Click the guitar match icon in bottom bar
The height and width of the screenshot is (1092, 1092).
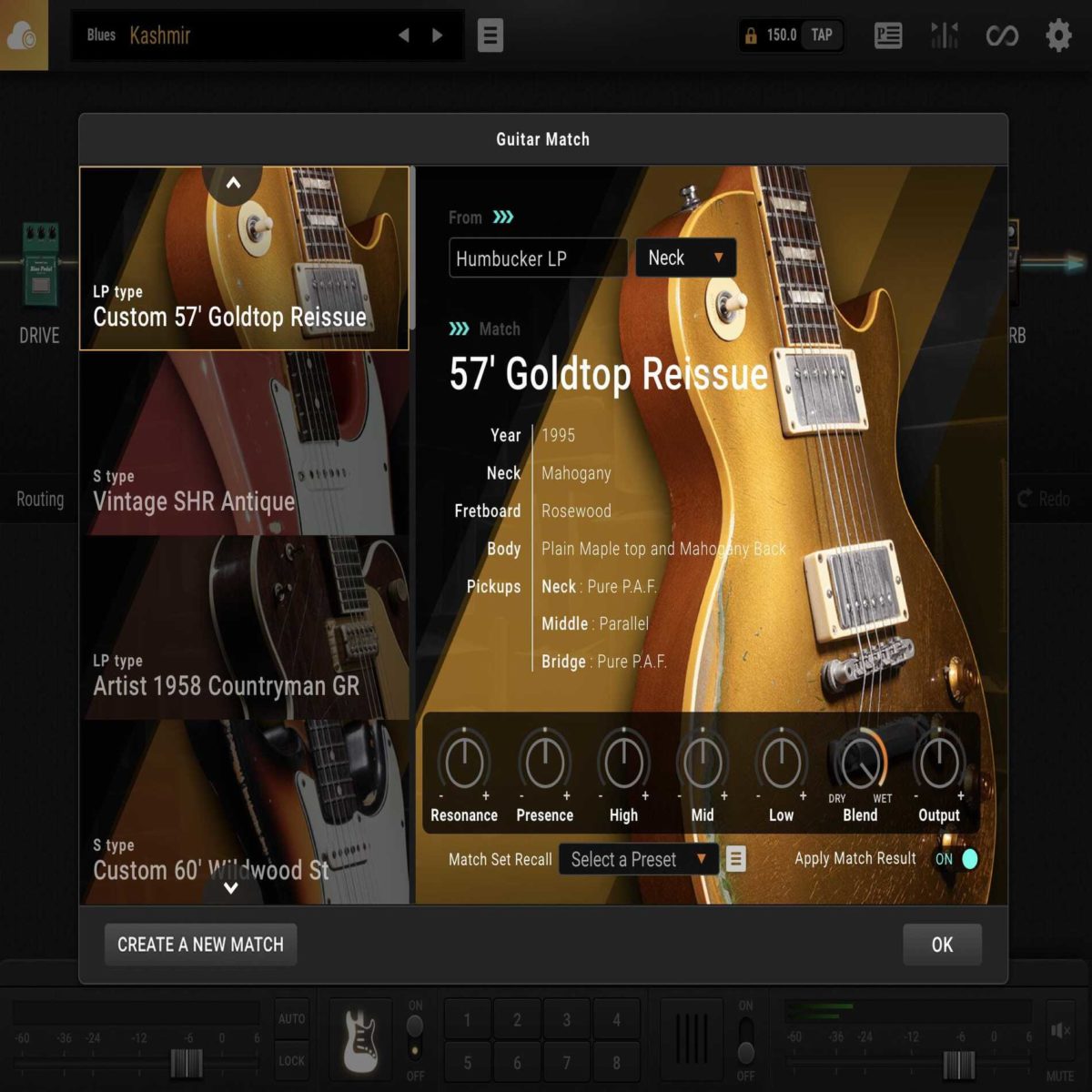(360, 1038)
